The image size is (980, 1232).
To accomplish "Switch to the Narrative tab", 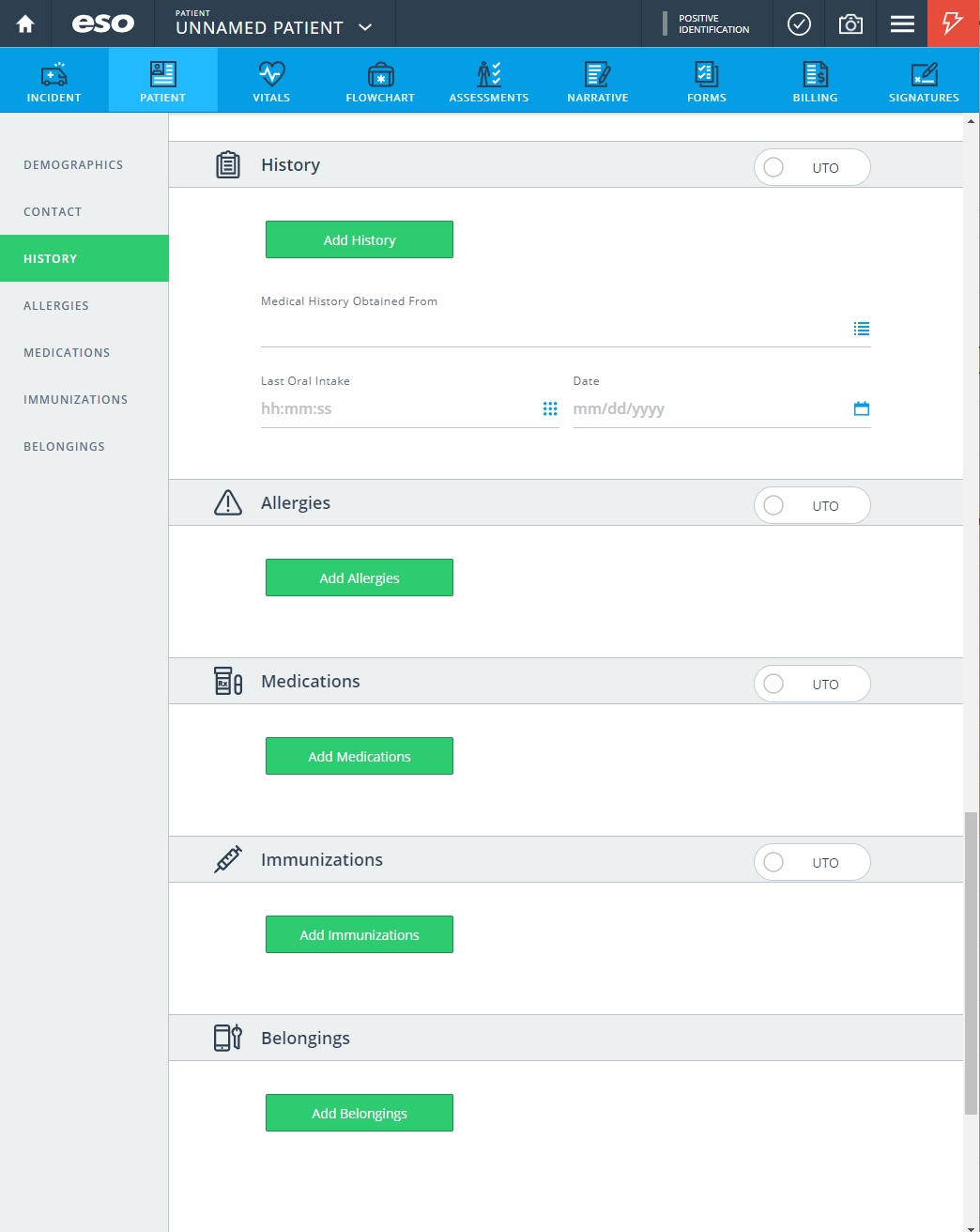I will pos(598,81).
